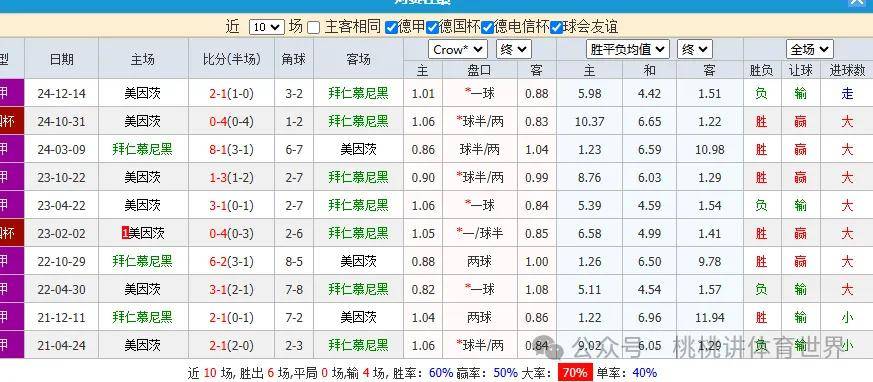This screenshot has width=873, height=382.
Task: Click handicap *一球 in 24-12-14 row
Action: pyautogui.click(x=479, y=94)
